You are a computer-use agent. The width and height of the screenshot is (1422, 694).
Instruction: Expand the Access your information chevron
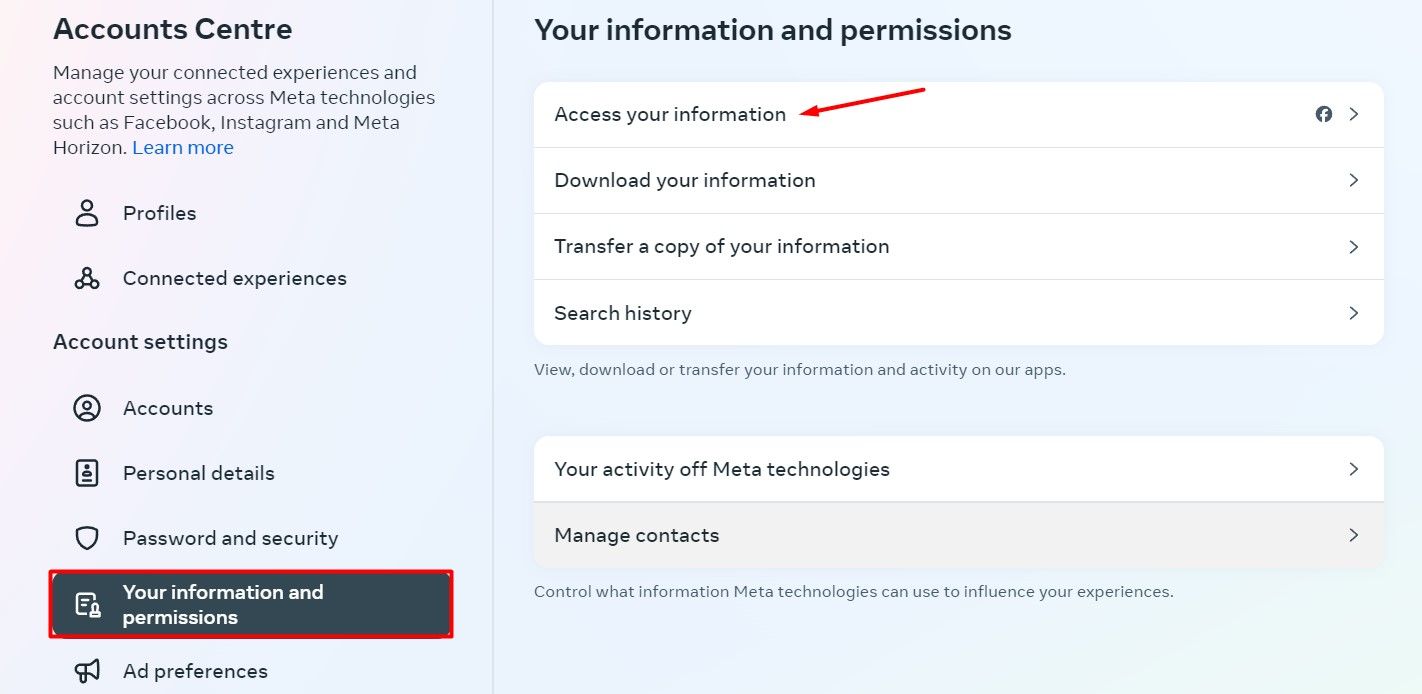[1354, 114]
